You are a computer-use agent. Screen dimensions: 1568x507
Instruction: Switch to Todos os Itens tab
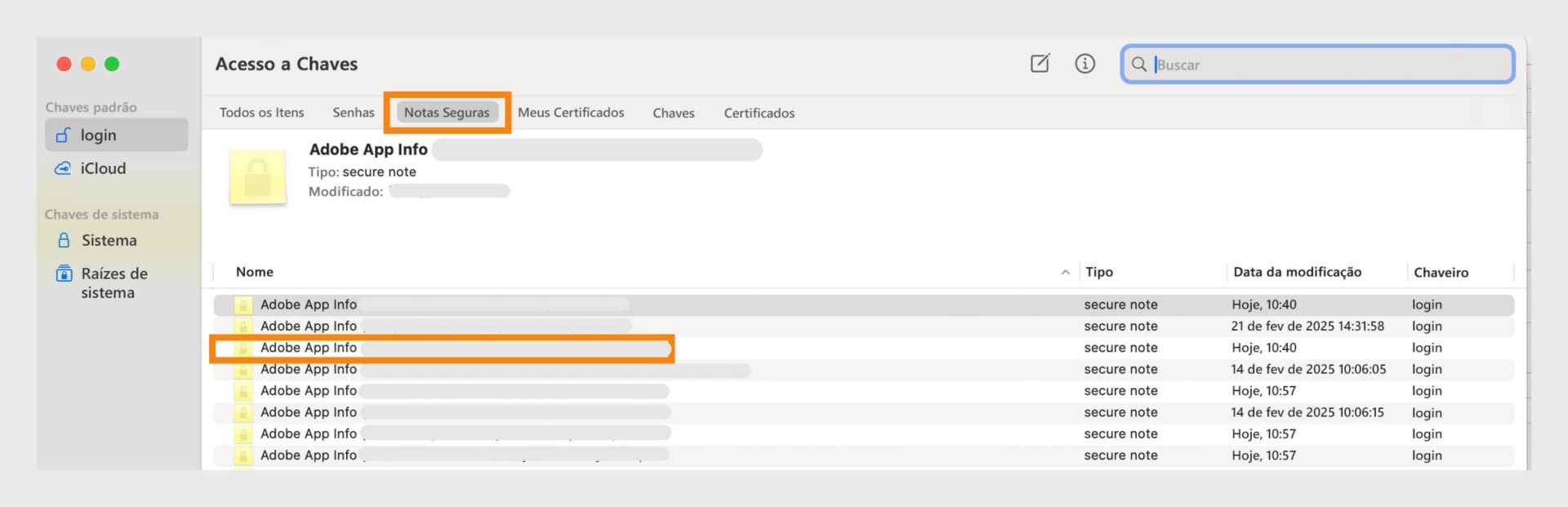click(261, 113)
